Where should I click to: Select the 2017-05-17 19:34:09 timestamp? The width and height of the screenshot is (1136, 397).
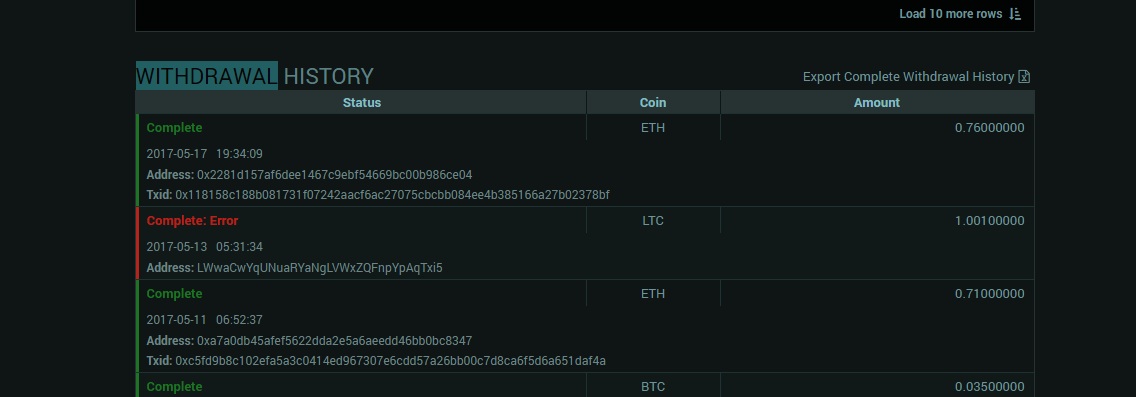[x=204, y=154]
